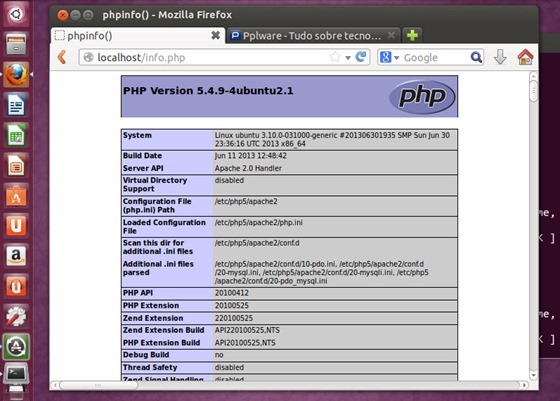Open Ubuntu One launcher icon
Viewport: 560px width, 401px height.
pos(16,226)
